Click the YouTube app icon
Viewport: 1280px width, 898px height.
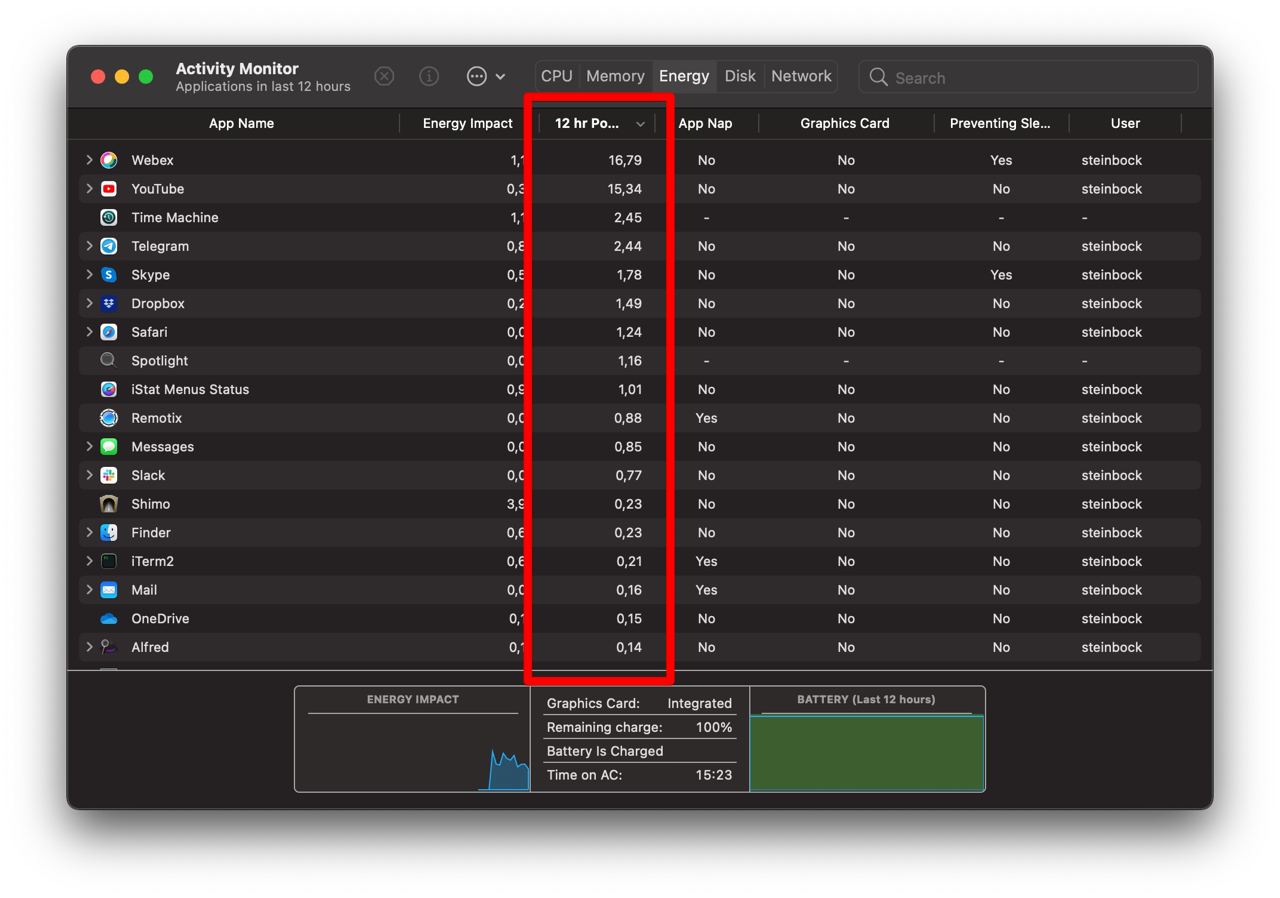pos(109,189)
